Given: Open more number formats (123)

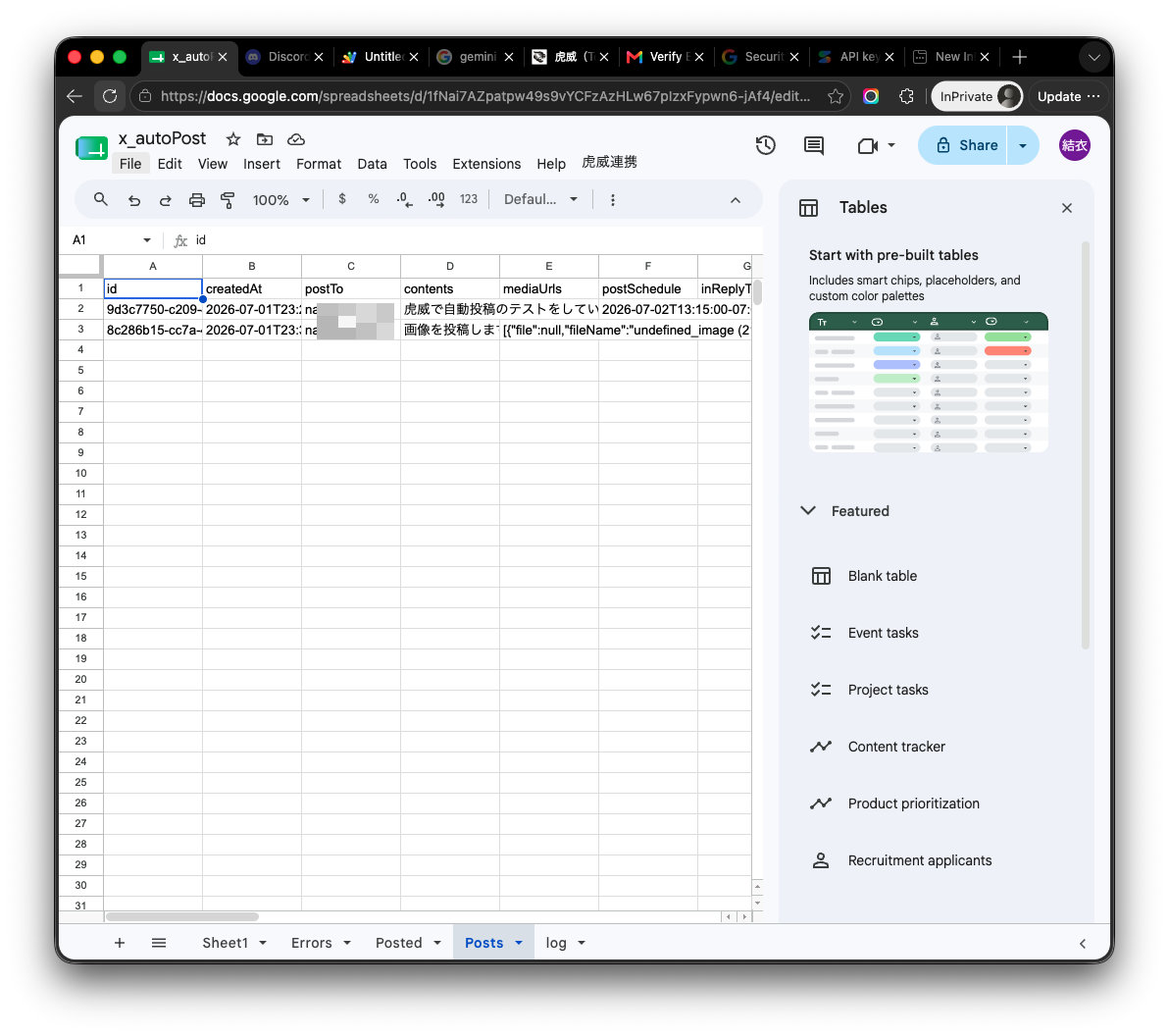Looking at the screenshot, I should (x=468, y=199).
